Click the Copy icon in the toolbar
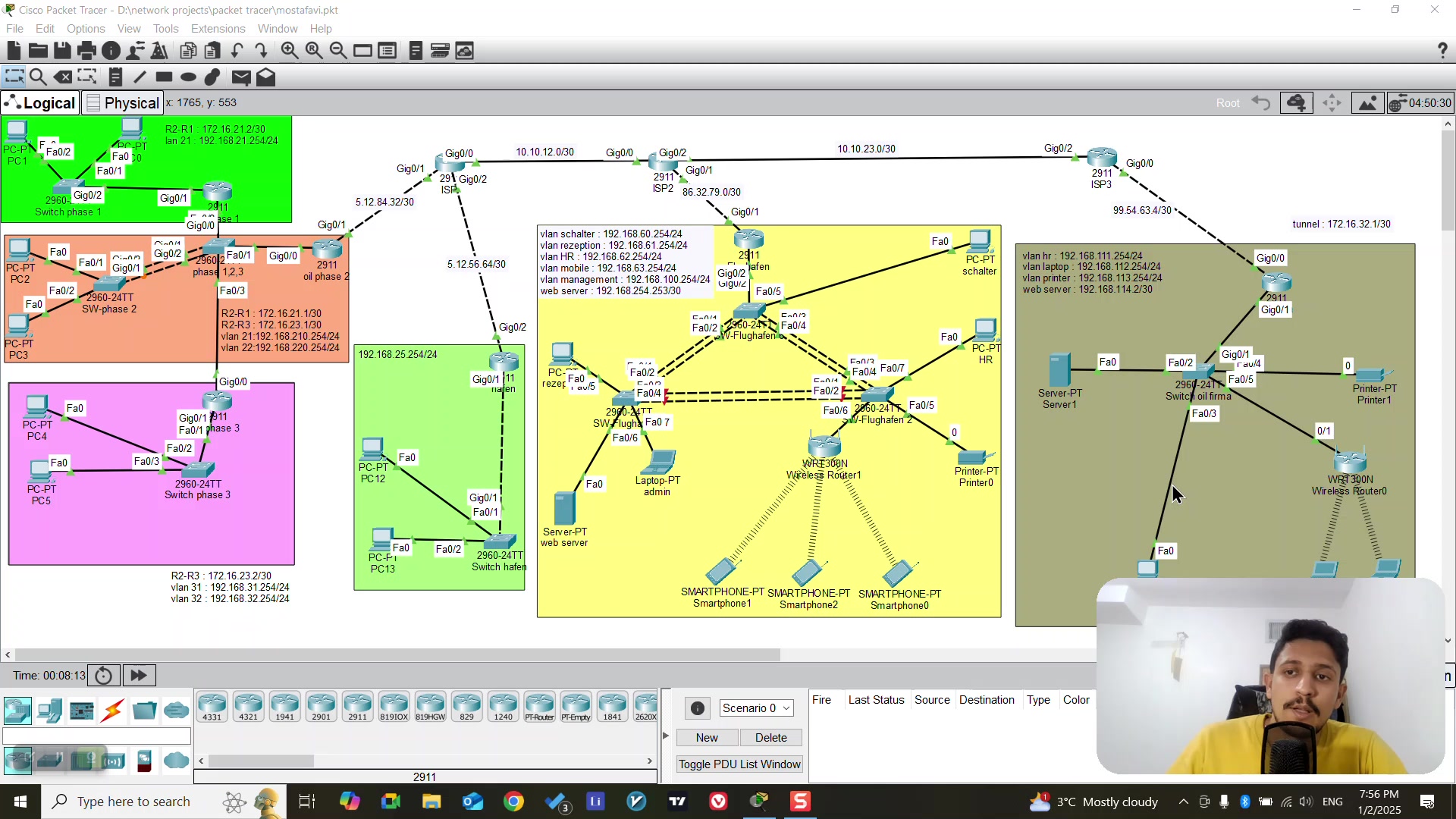 click(188, 51)
